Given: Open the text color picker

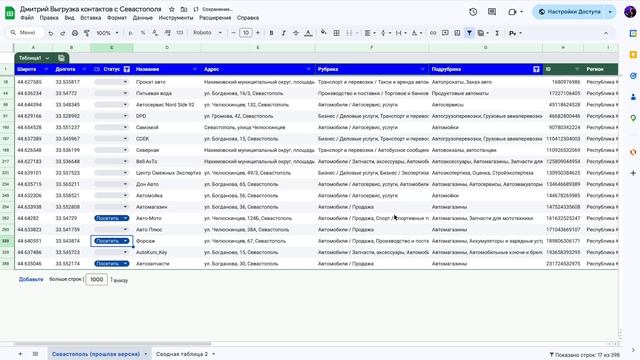Looking at the screenshot, I should point(308,33).
